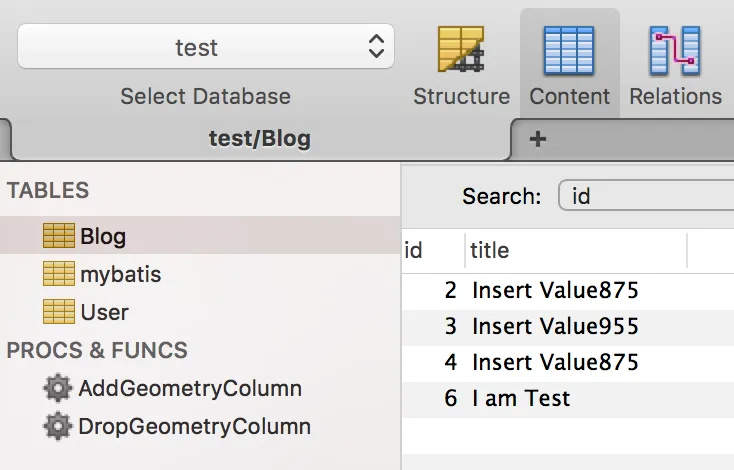This screenshot has width=734, height=470.
Task: Open the Structure view icon
Action: [x=461, y=50]
